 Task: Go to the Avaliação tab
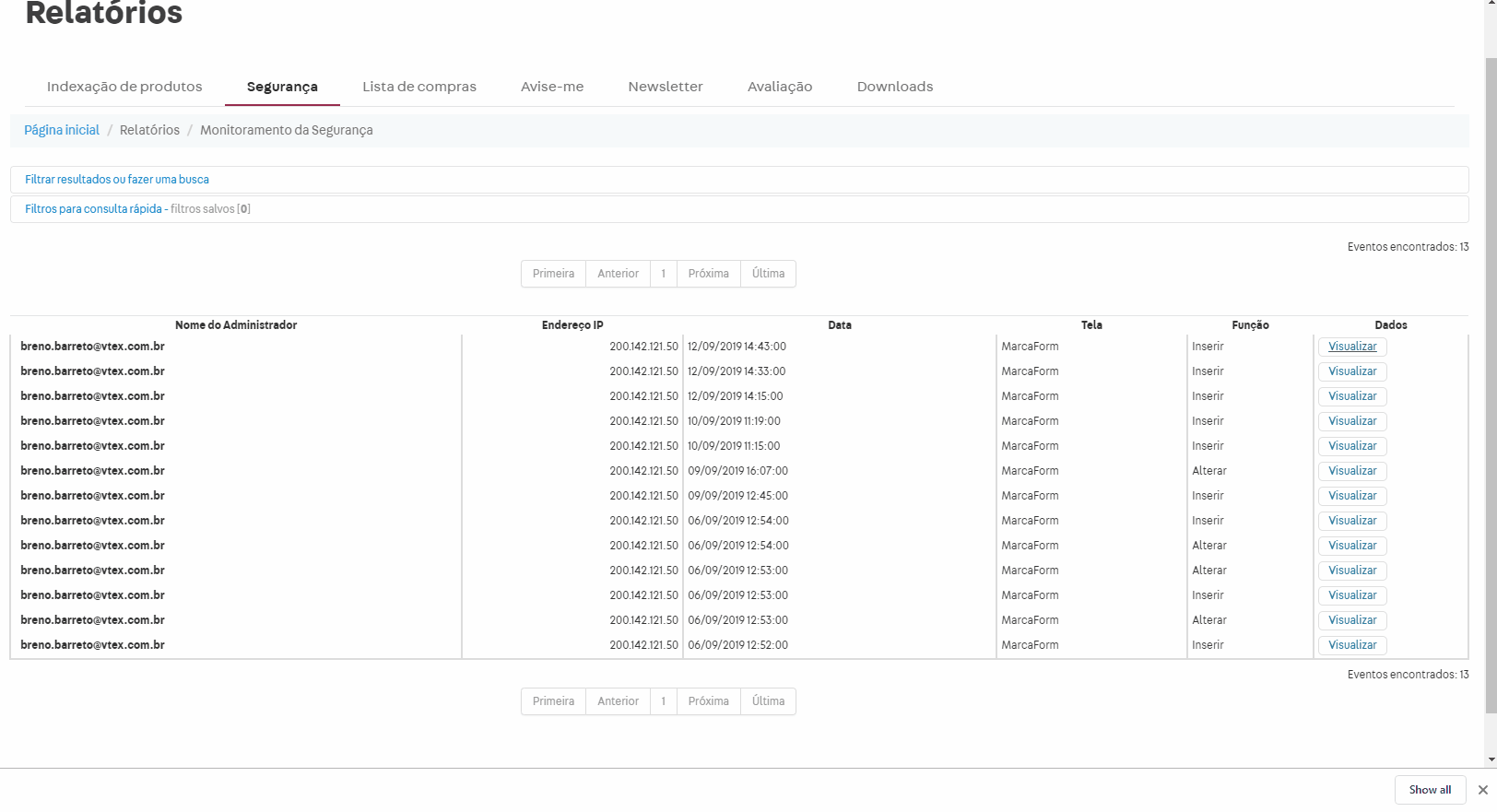780,87
